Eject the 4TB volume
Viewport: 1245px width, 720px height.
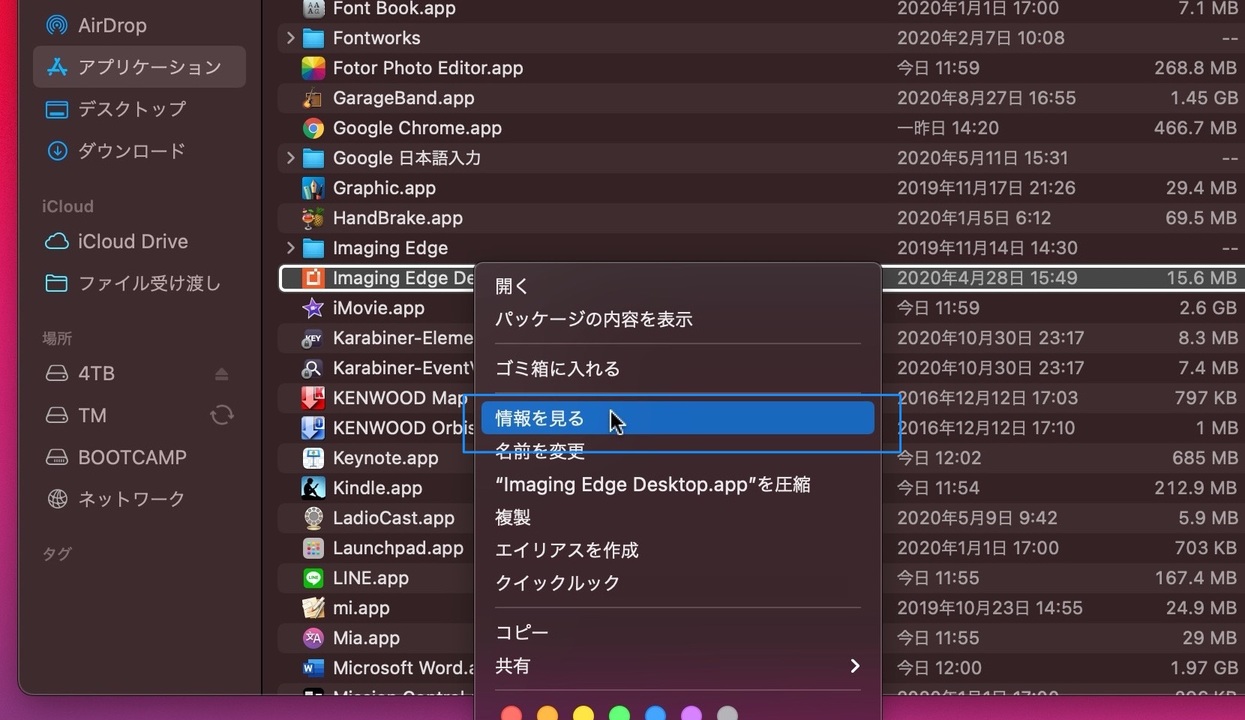pyautogui.click(x=222, y=374)
